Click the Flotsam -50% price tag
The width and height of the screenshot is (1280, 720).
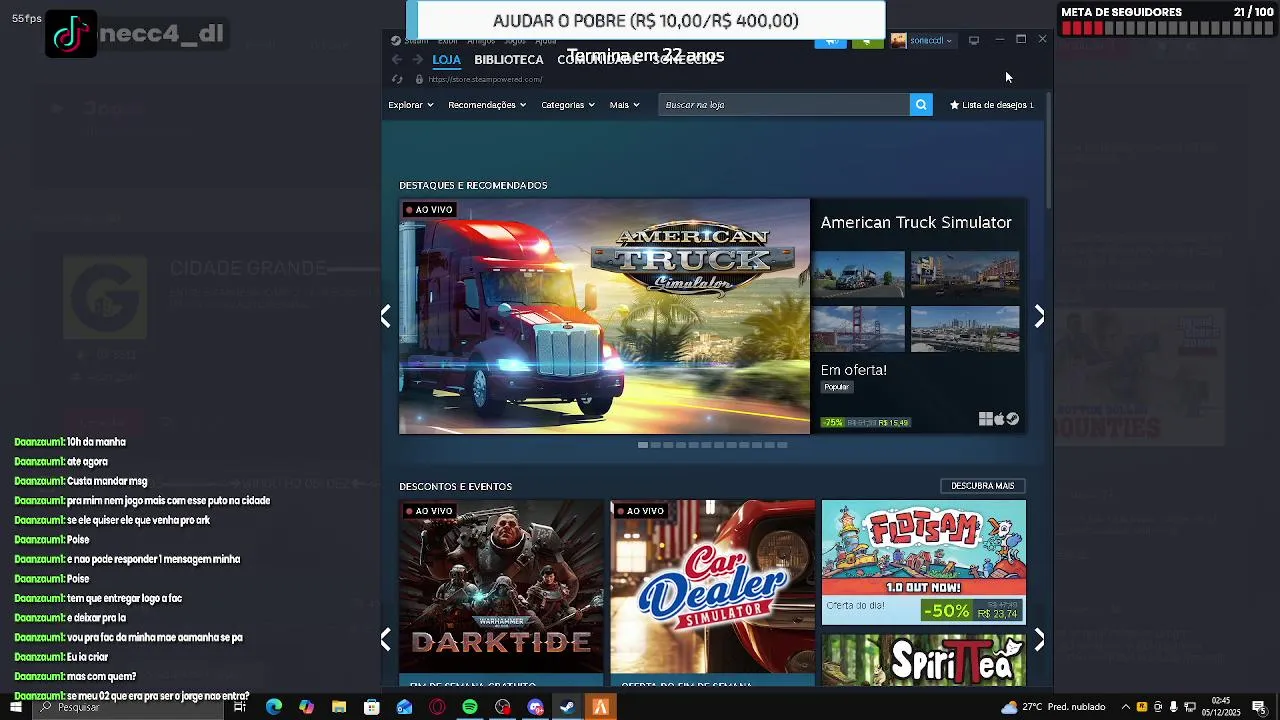(971, 610)
